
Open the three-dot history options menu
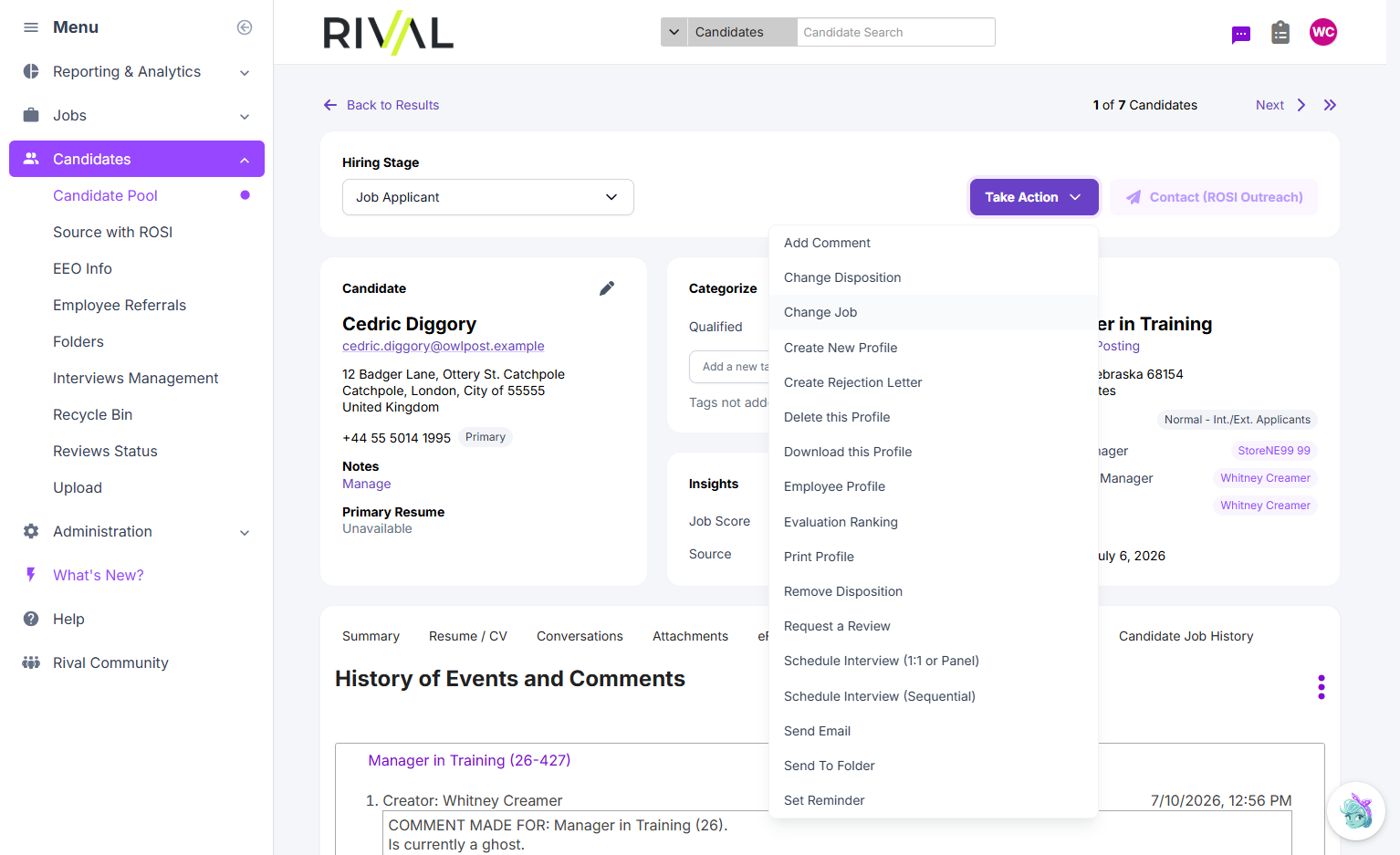click(1321, 687)
